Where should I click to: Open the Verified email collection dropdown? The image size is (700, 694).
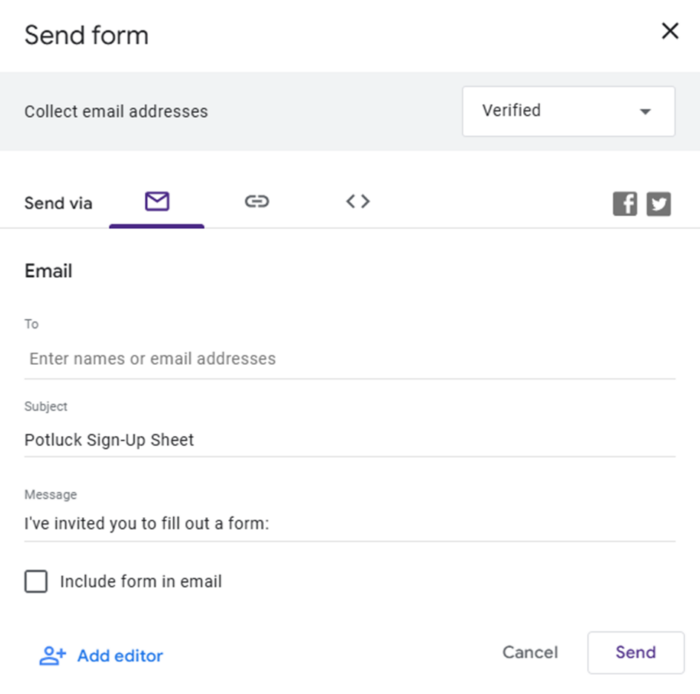[x=567, y=111]
